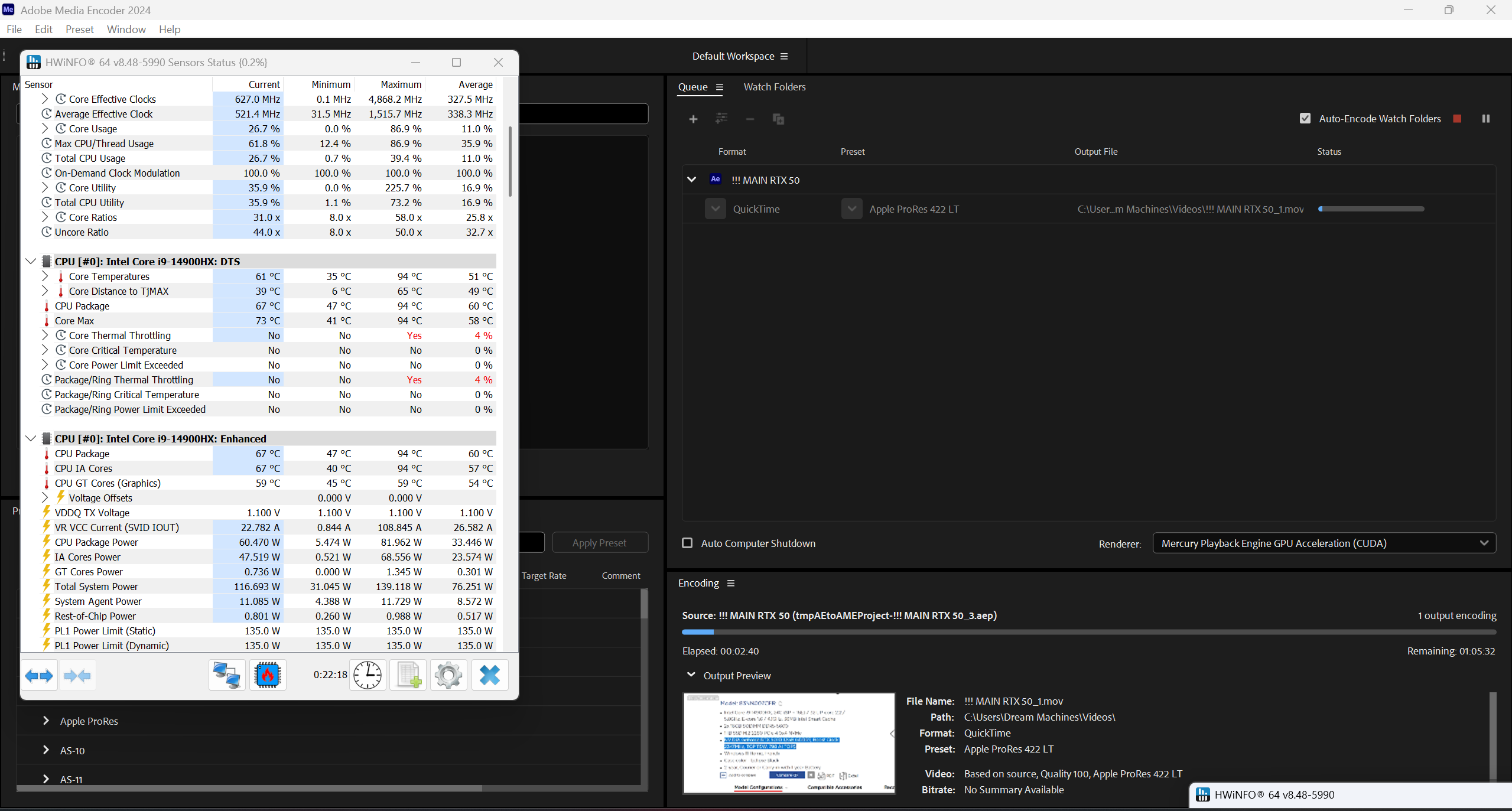Open the Queue panel hamburger menu

[720, 87]
